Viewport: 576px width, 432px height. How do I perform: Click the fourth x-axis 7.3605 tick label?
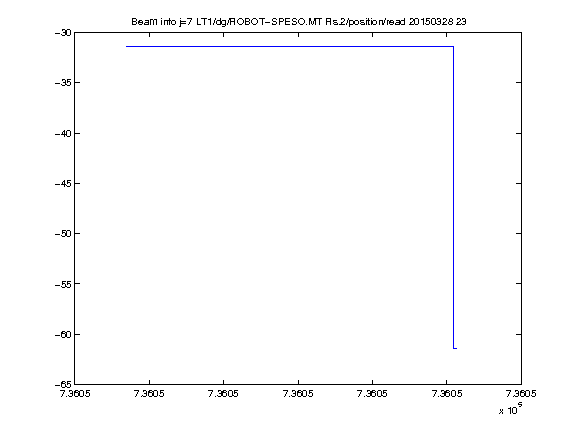coord(298,394)
